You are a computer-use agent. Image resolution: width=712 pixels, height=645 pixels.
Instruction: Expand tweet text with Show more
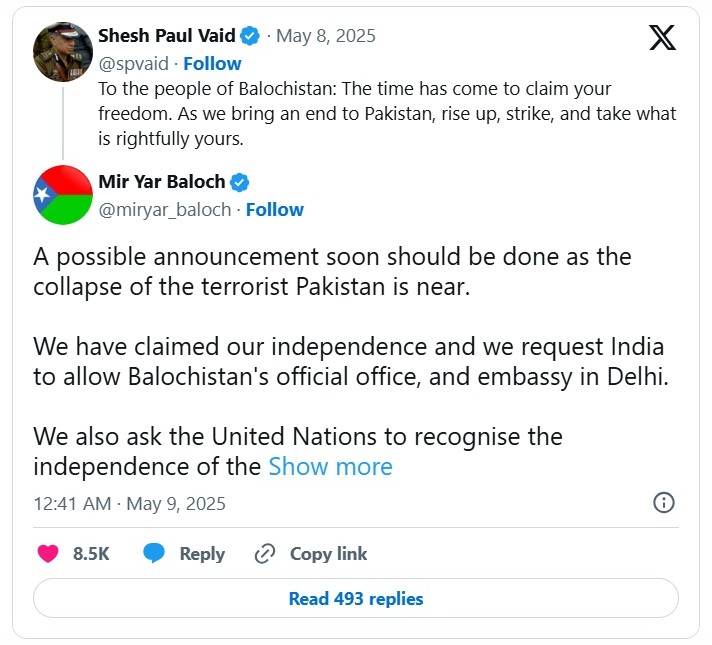click(330, 467)
